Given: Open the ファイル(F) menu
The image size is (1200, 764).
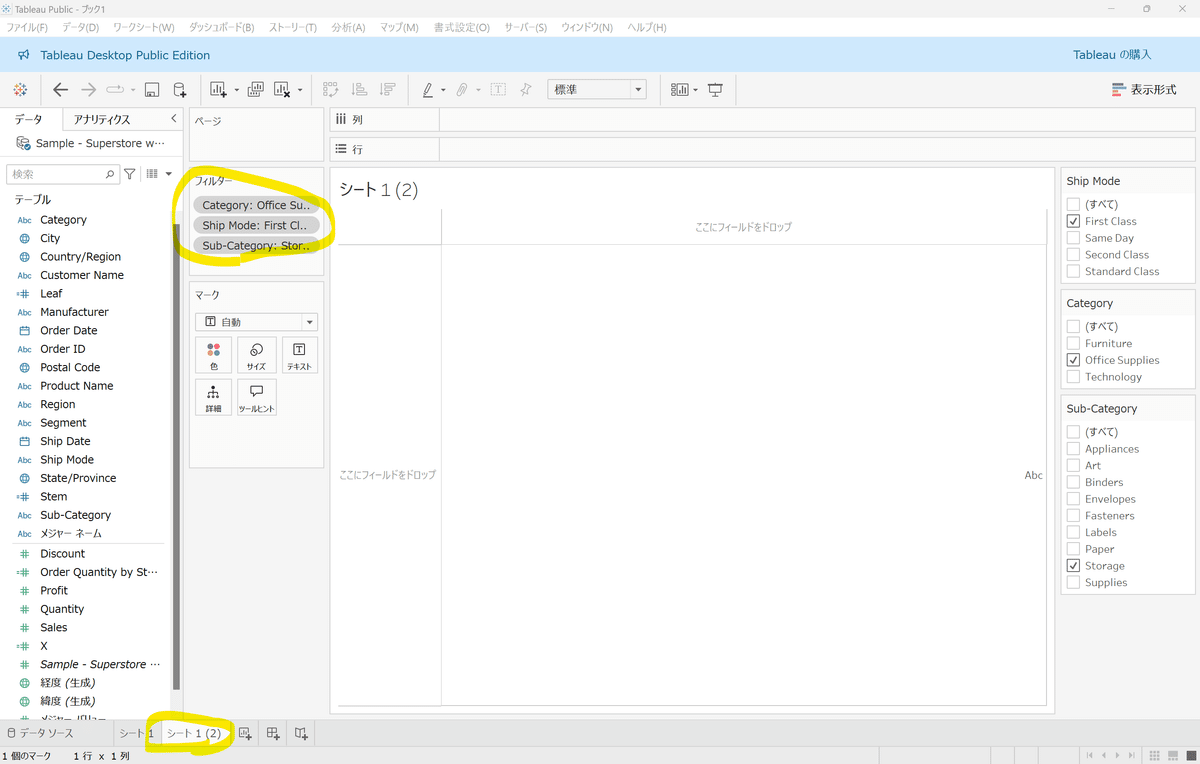Looking at the screenshot, I should [x=27, y=27].
